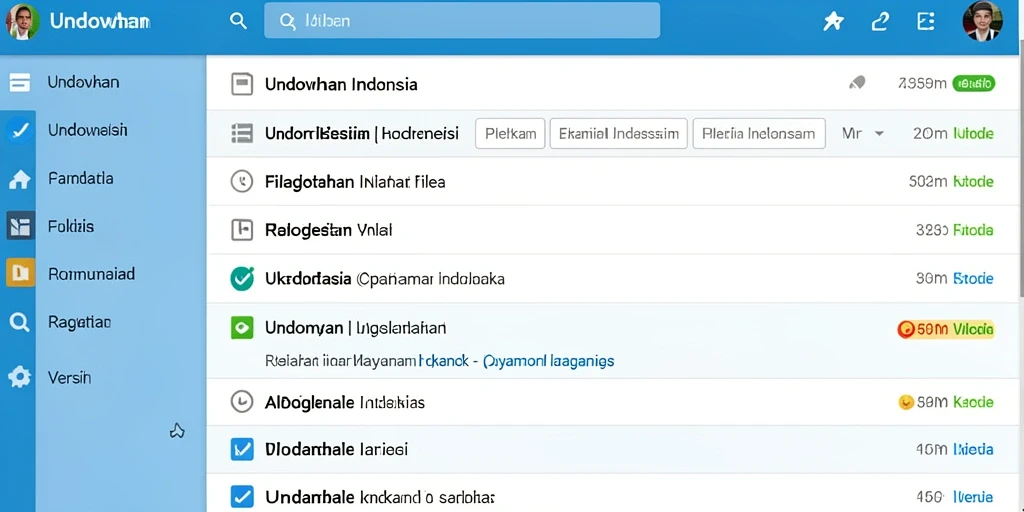Click the yellow folder icon beside Romunaiad

[x=20, y=273]
